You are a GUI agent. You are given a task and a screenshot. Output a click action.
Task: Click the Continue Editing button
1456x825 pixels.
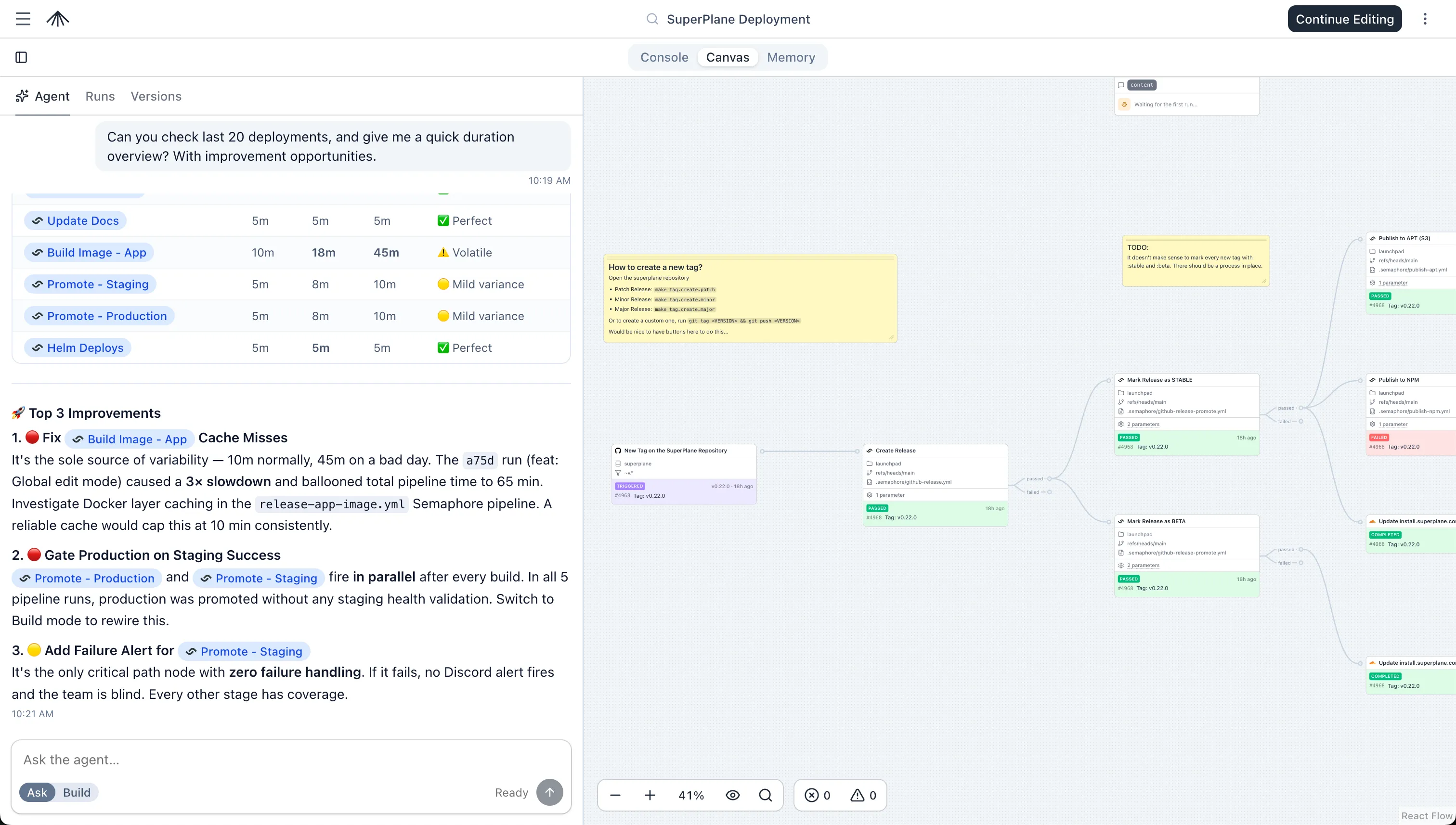click(x=1344, y=19)
